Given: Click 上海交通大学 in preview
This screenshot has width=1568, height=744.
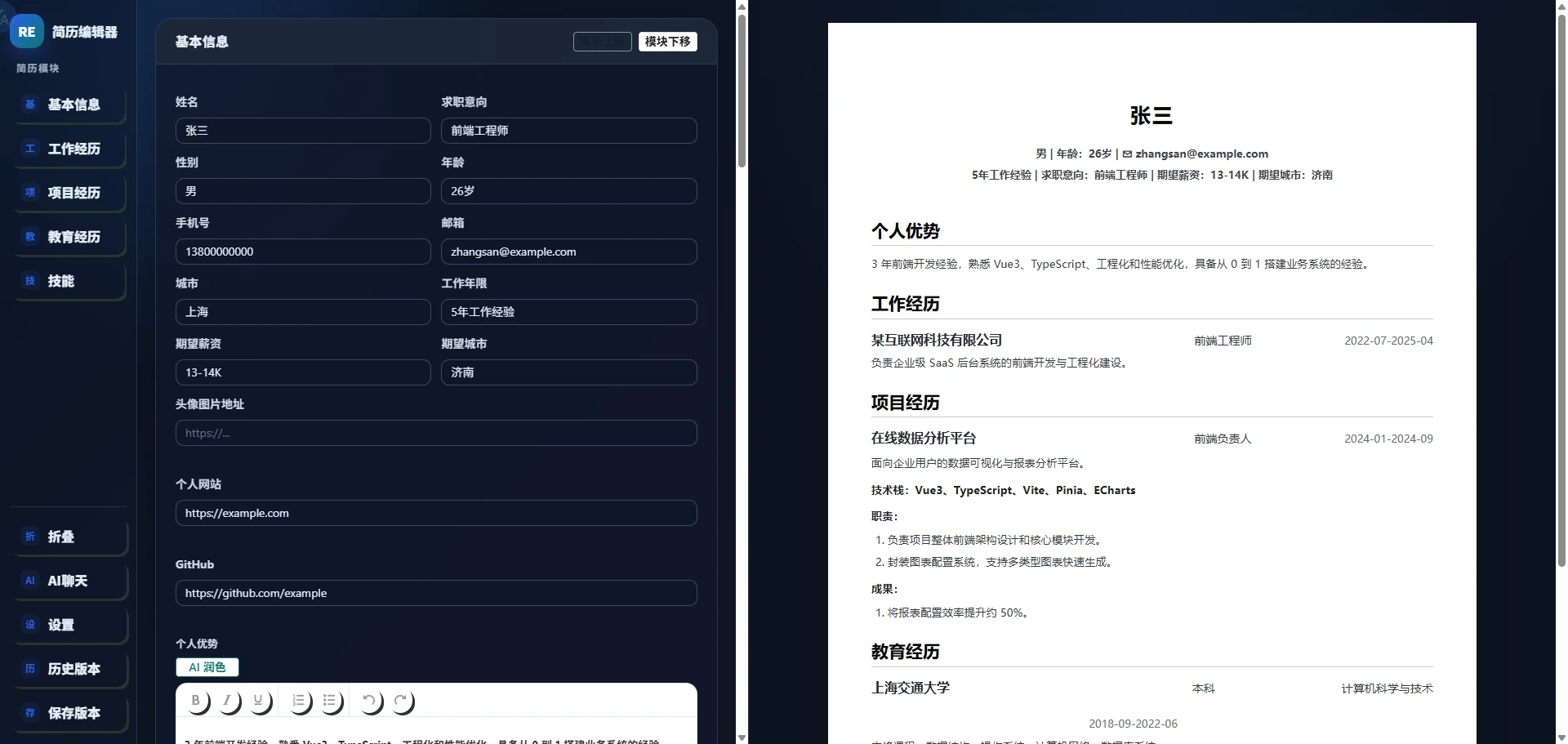Looking at the screenshot, I should coord(911,688).
